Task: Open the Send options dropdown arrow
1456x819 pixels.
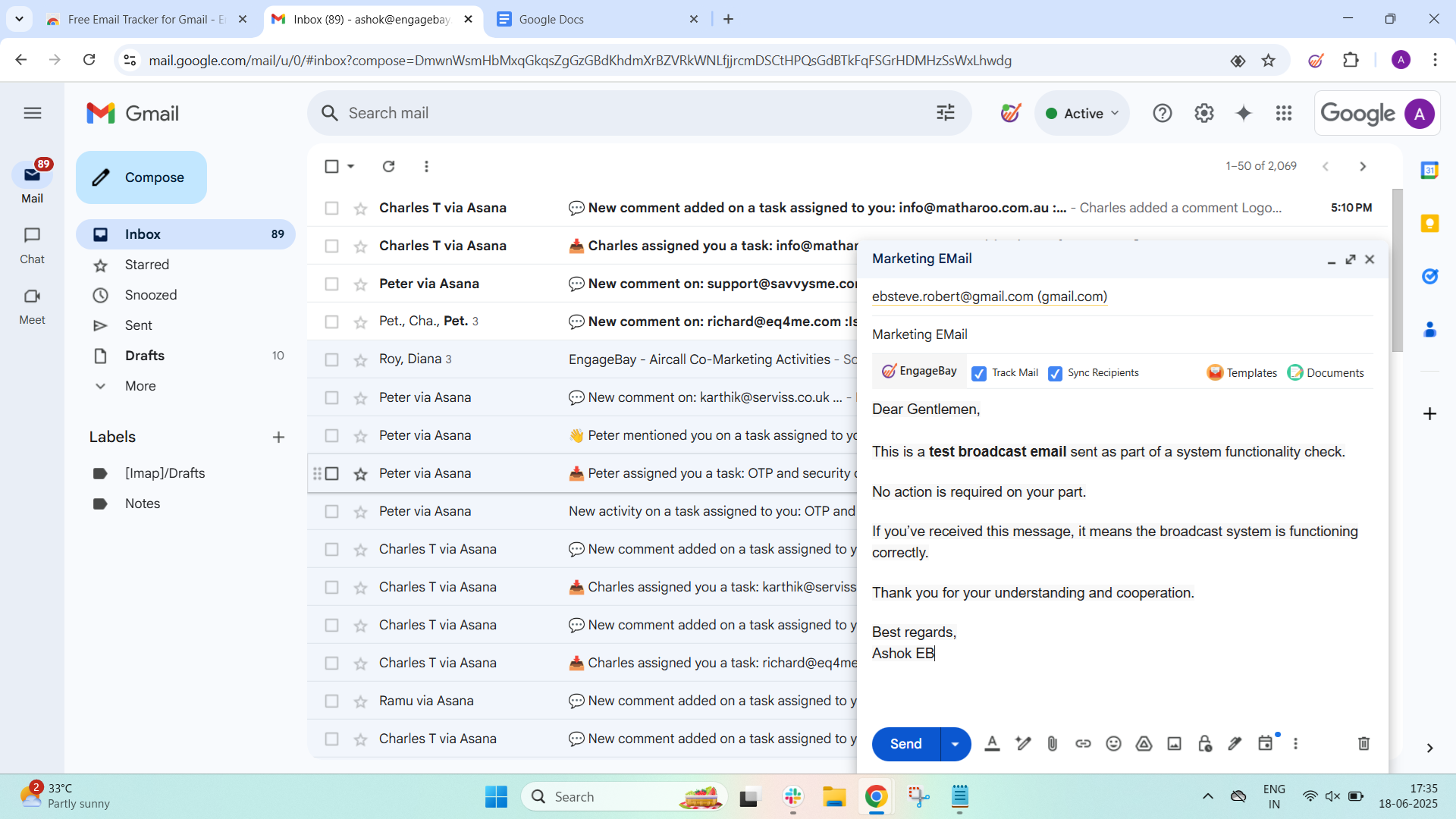Action: [x=955, y=744]
